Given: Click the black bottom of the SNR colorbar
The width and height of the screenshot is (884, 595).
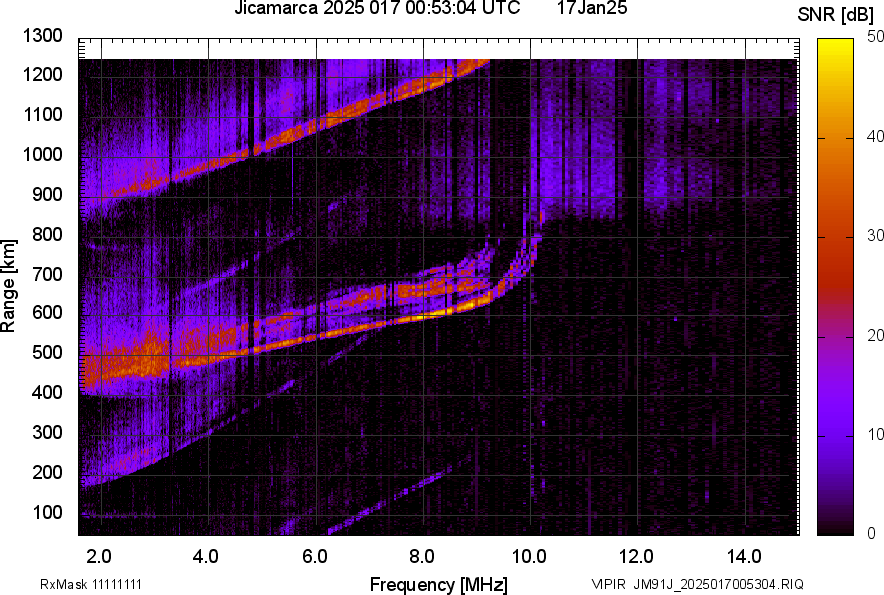Looking at the screenshot, I should point(838,530).
